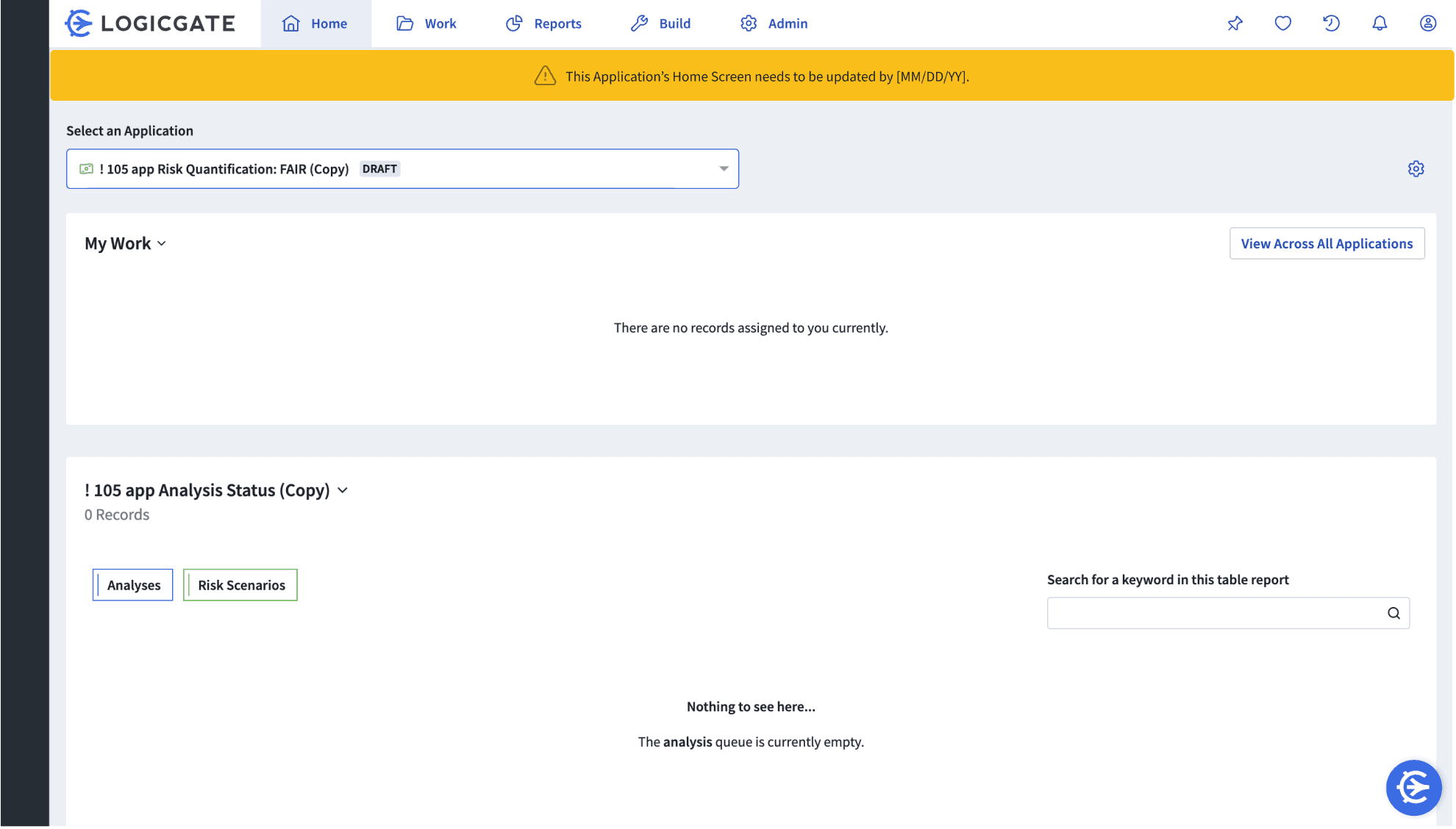Screen dimensions: 1456x829
Task: Open the Select an Application dropdown
Action: 402,169
